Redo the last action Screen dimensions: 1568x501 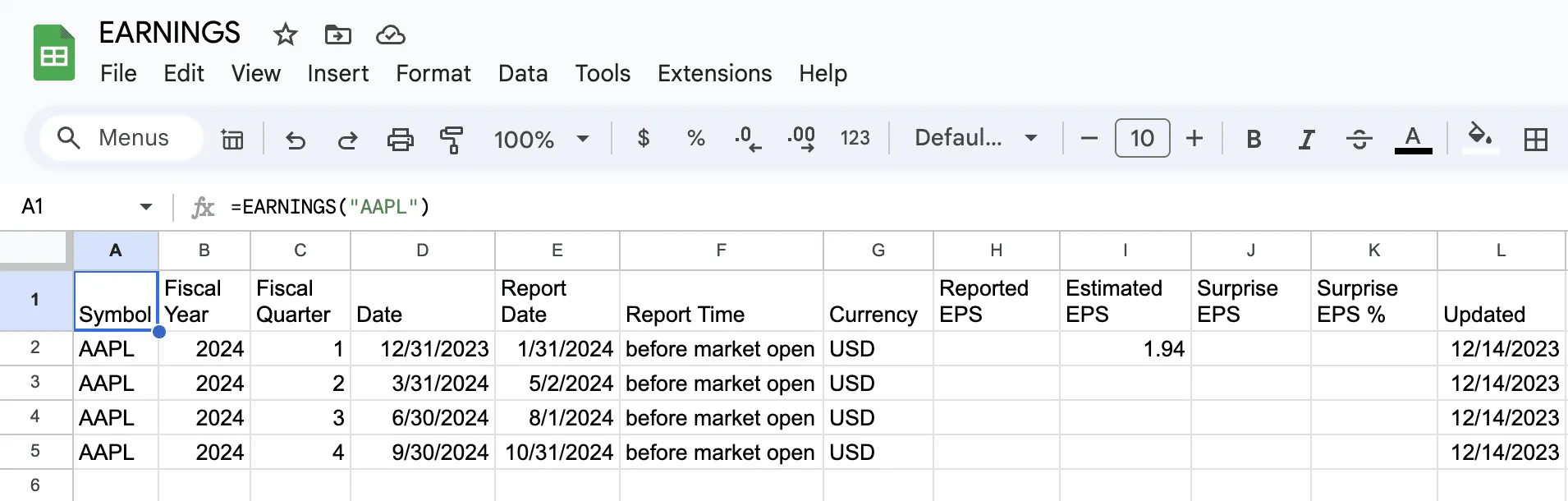(x=347, y=140)
